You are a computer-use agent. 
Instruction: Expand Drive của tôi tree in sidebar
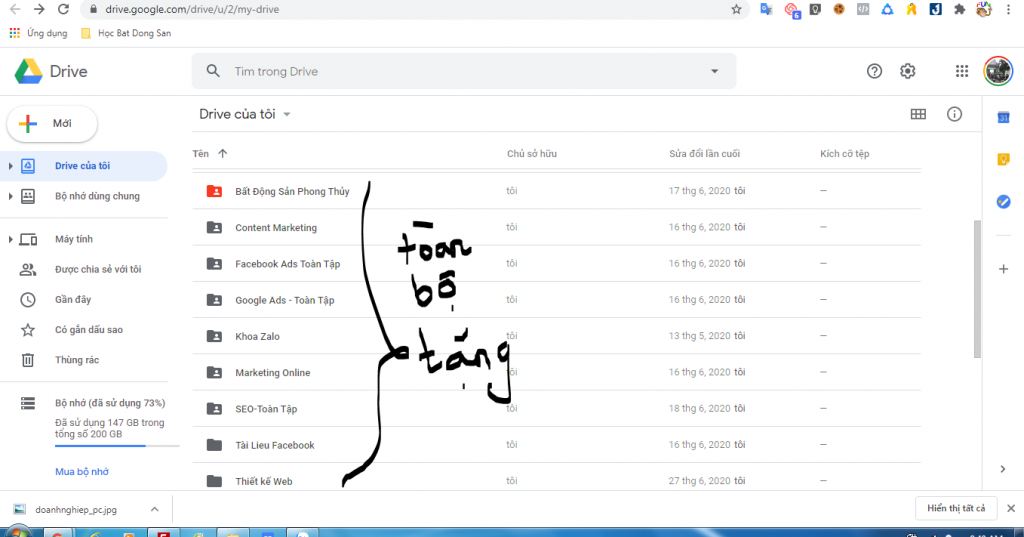tap(10, 166)
